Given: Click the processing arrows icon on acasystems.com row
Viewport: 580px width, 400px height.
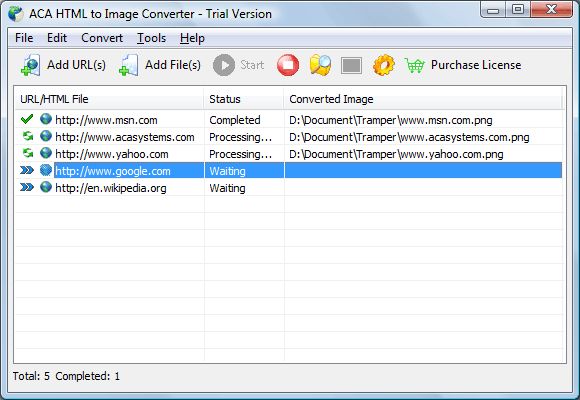Looking at the screenshot, I should (x=28, y=136).
